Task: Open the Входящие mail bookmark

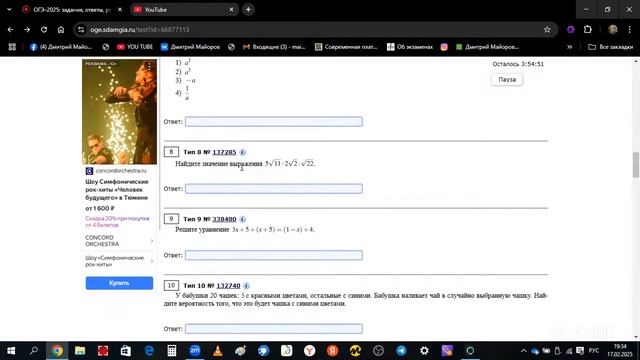Action: click(274, 47)
